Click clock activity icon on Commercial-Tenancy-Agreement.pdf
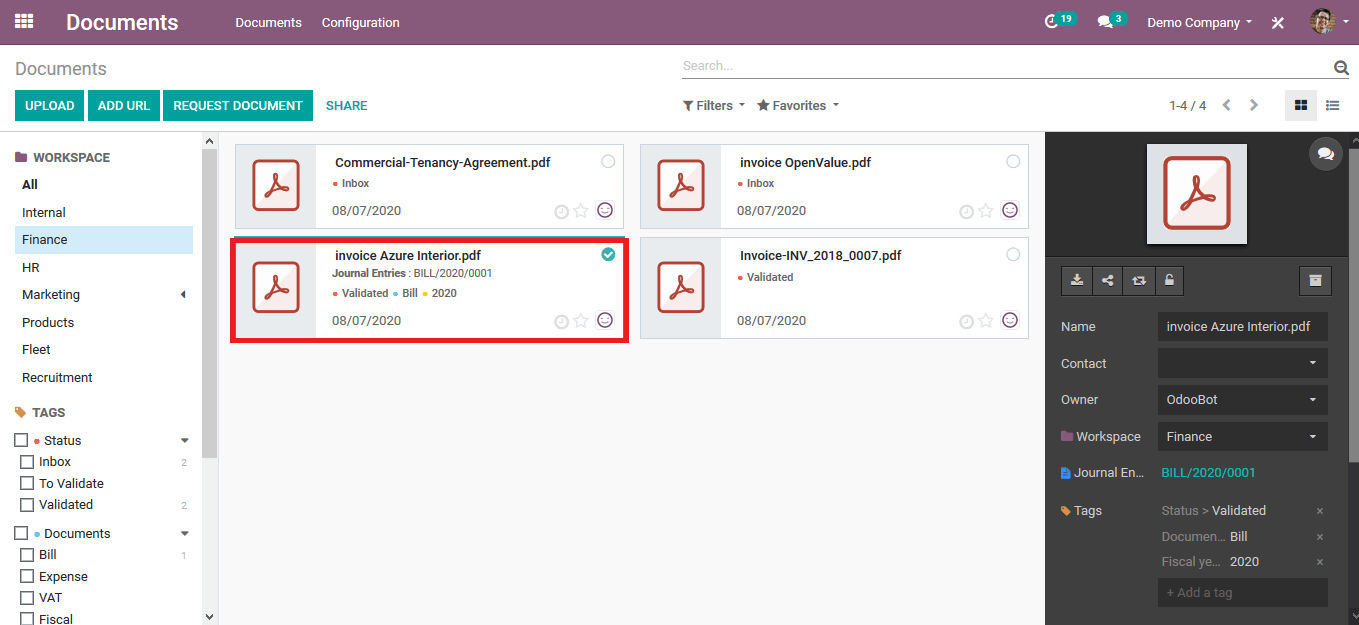Viewport: 1359px width, 625px height. click(561, 211)
